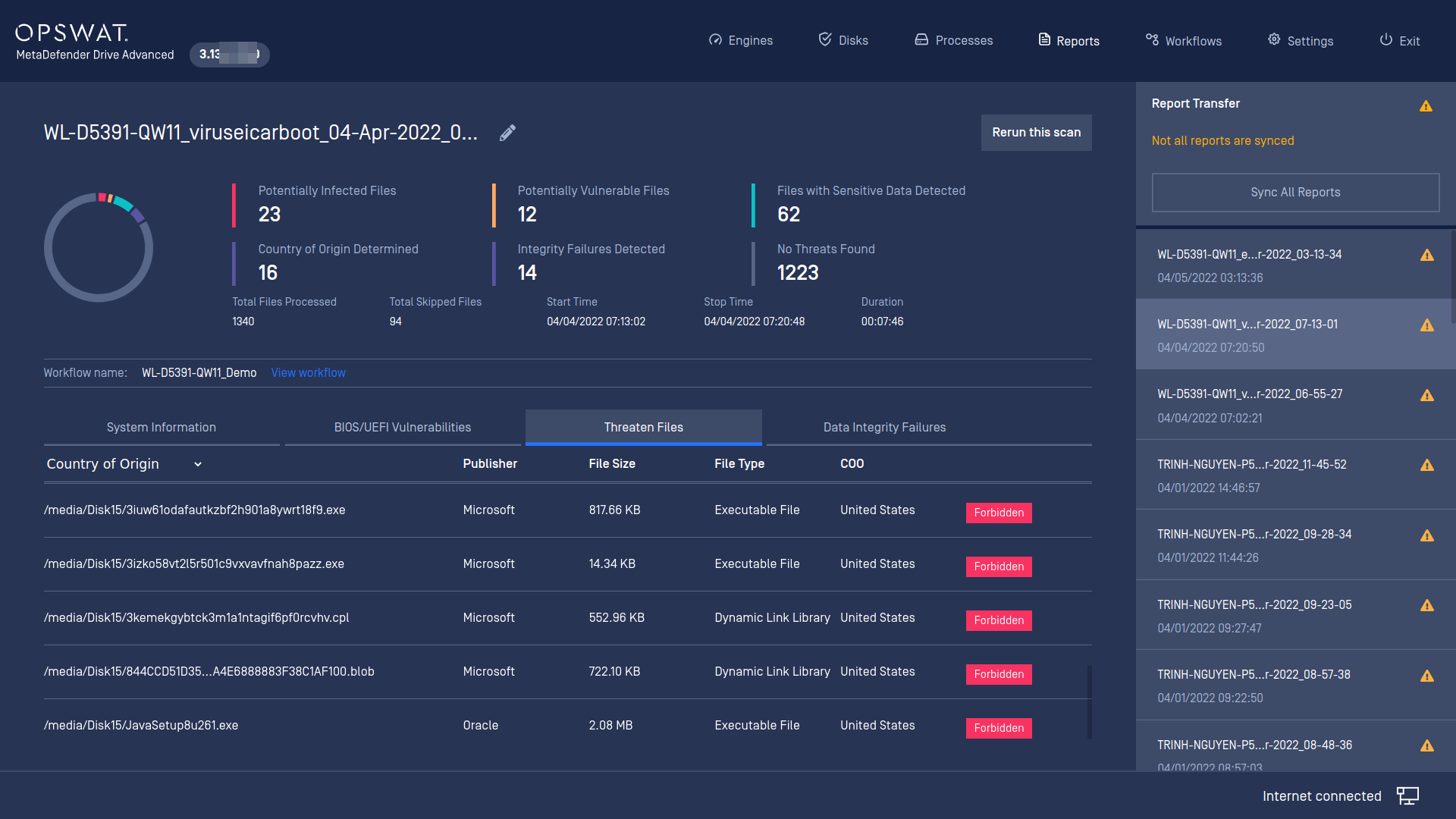1456x819 pixels.
Task: Click Forbidden badge for JavaSetup8u261.exe
Action: pyautogui.click(x=999, y=728)
